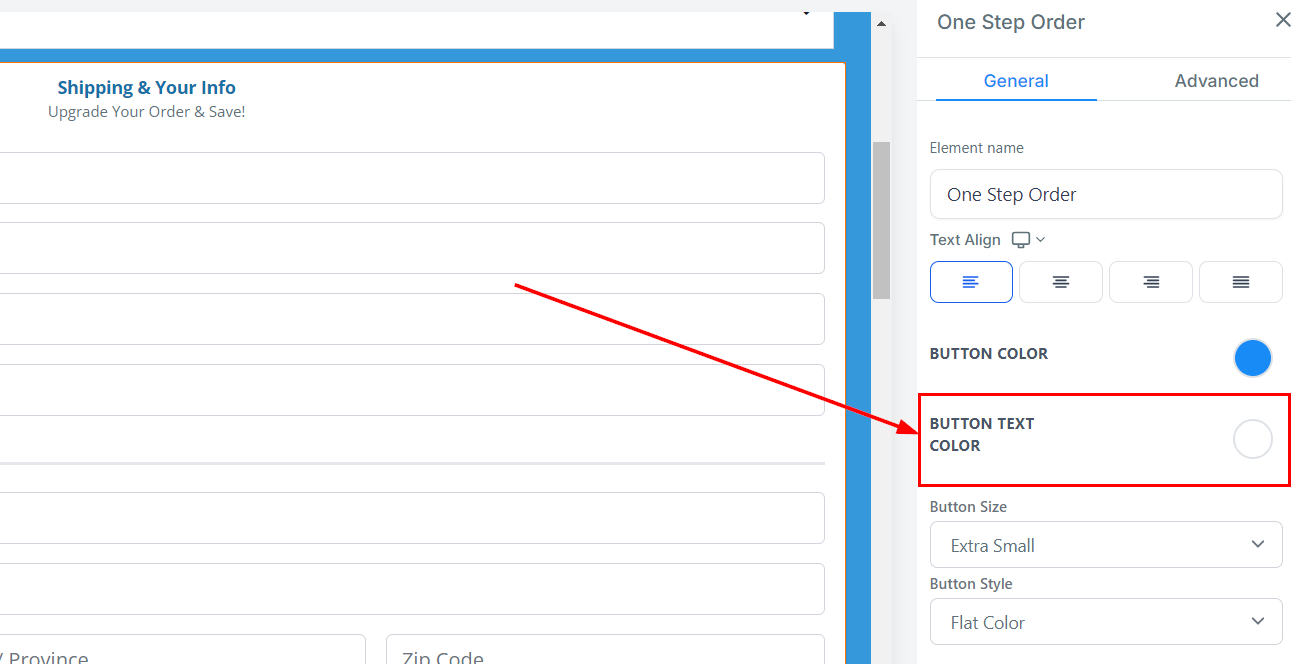The image size is (1291, 664).
Task: Select the center text align icon
Action: 1060,282
